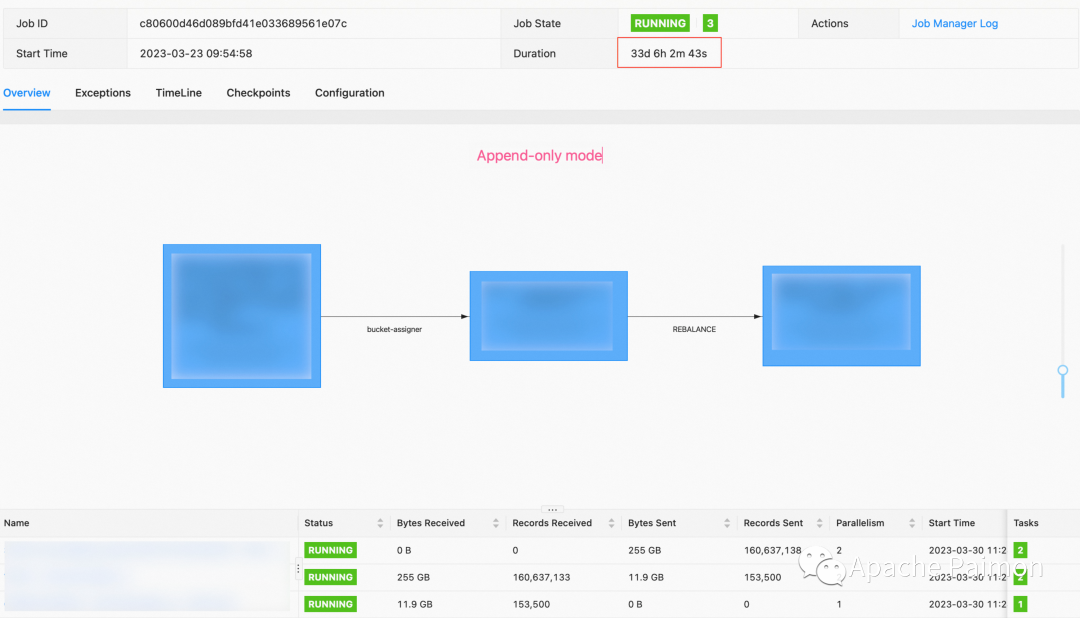1080x618 pixels.
Task: Click the 0 B bytes sent cell
Action: coord(635,604)
